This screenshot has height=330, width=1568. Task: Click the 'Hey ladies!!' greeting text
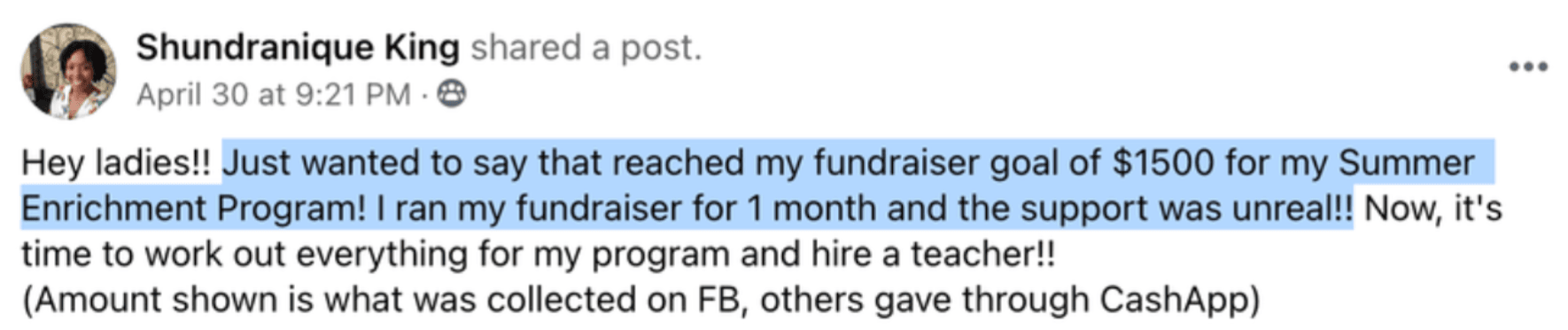116,163
